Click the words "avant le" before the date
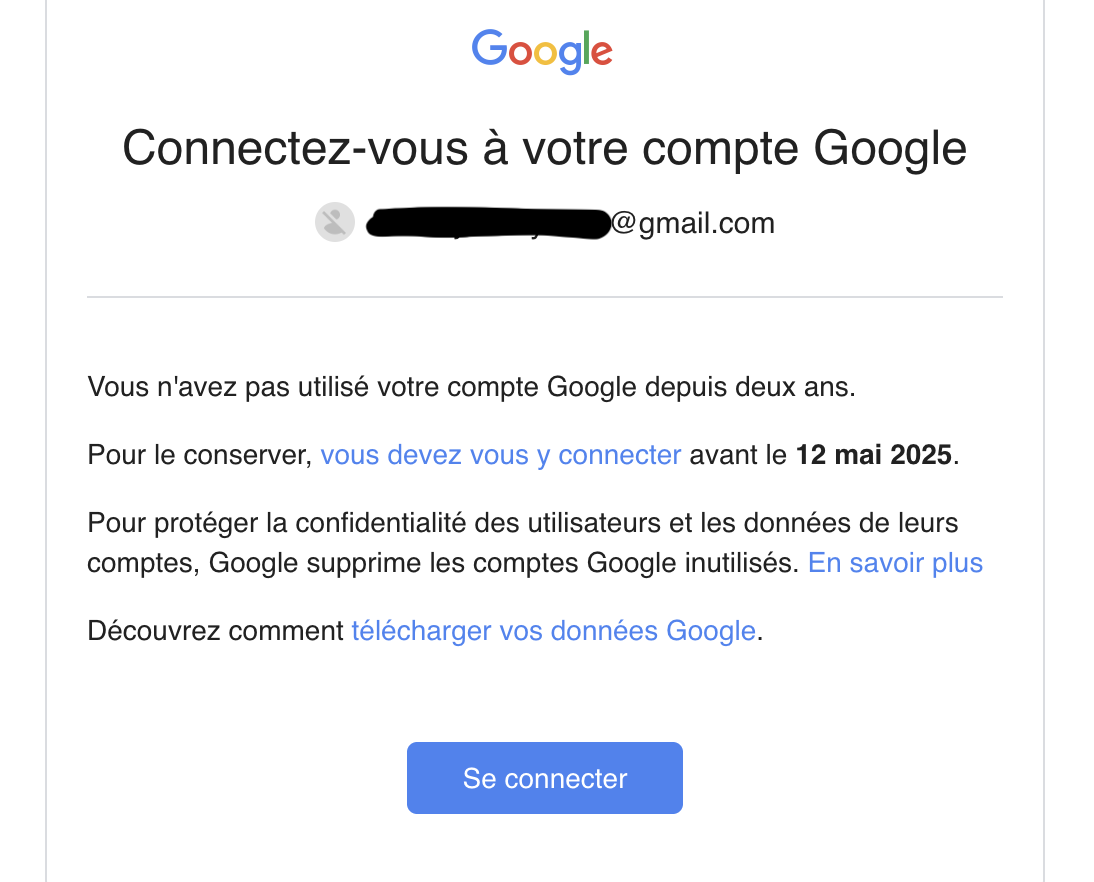The width and height of the screenshot is (1094, 882). pos(738,455)
